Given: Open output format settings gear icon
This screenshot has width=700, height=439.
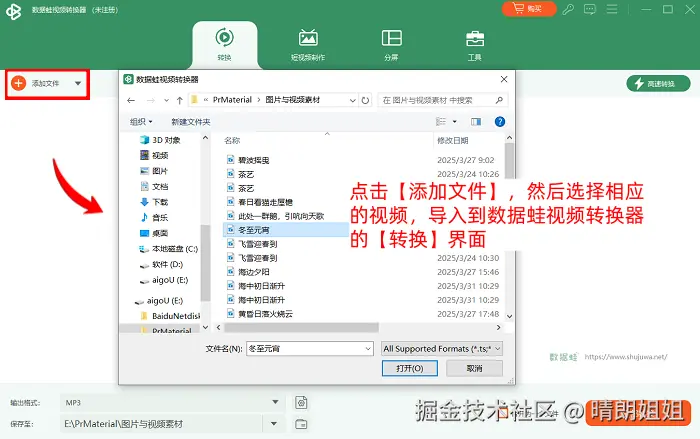Looking at the screenshot, I should (x=301, y=403).
